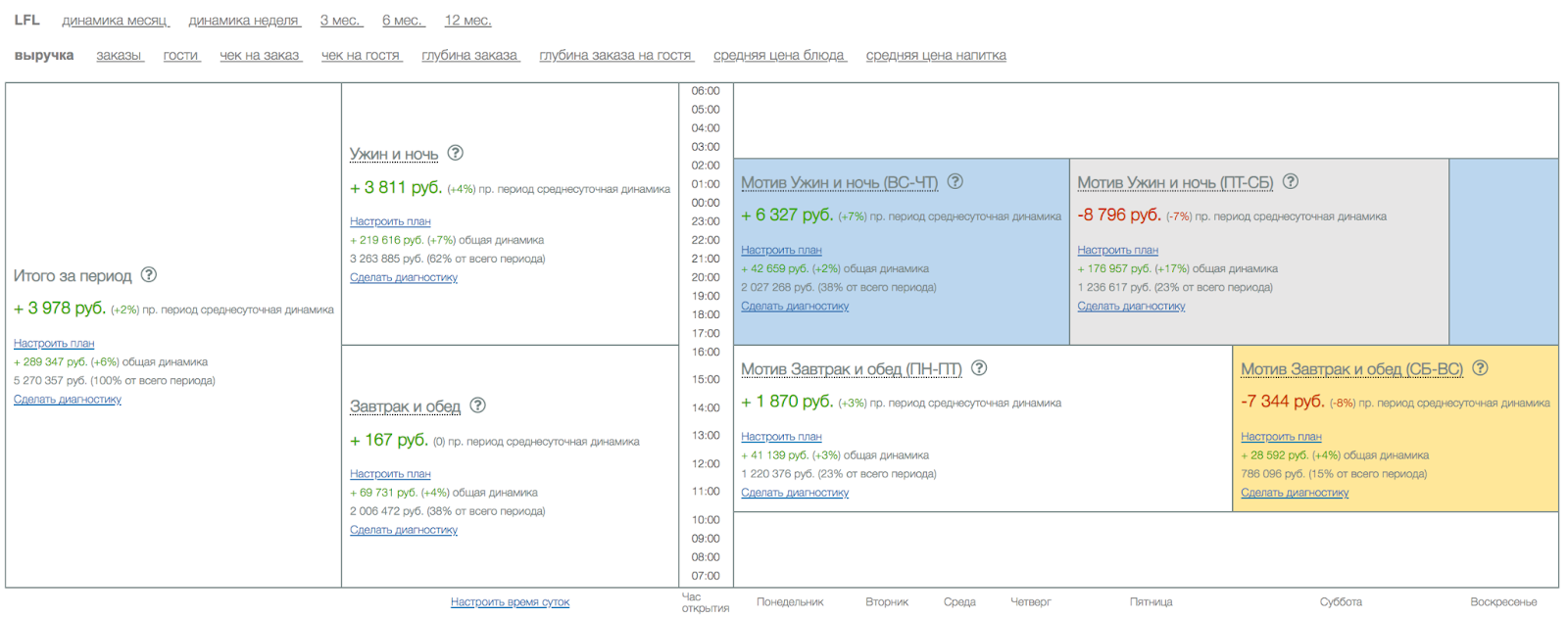Click Сделать диагностику in Мотив Завтрак и обед (СБ-ВС)

point(1295,493)
